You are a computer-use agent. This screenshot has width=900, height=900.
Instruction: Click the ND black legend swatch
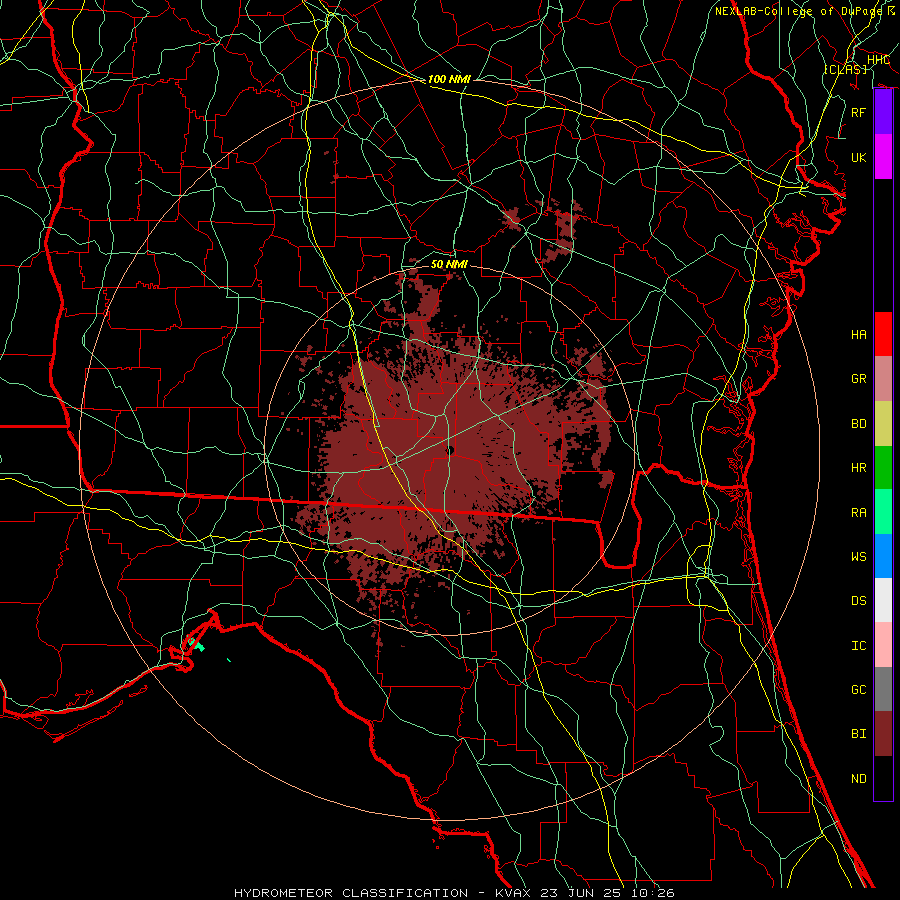883,778
